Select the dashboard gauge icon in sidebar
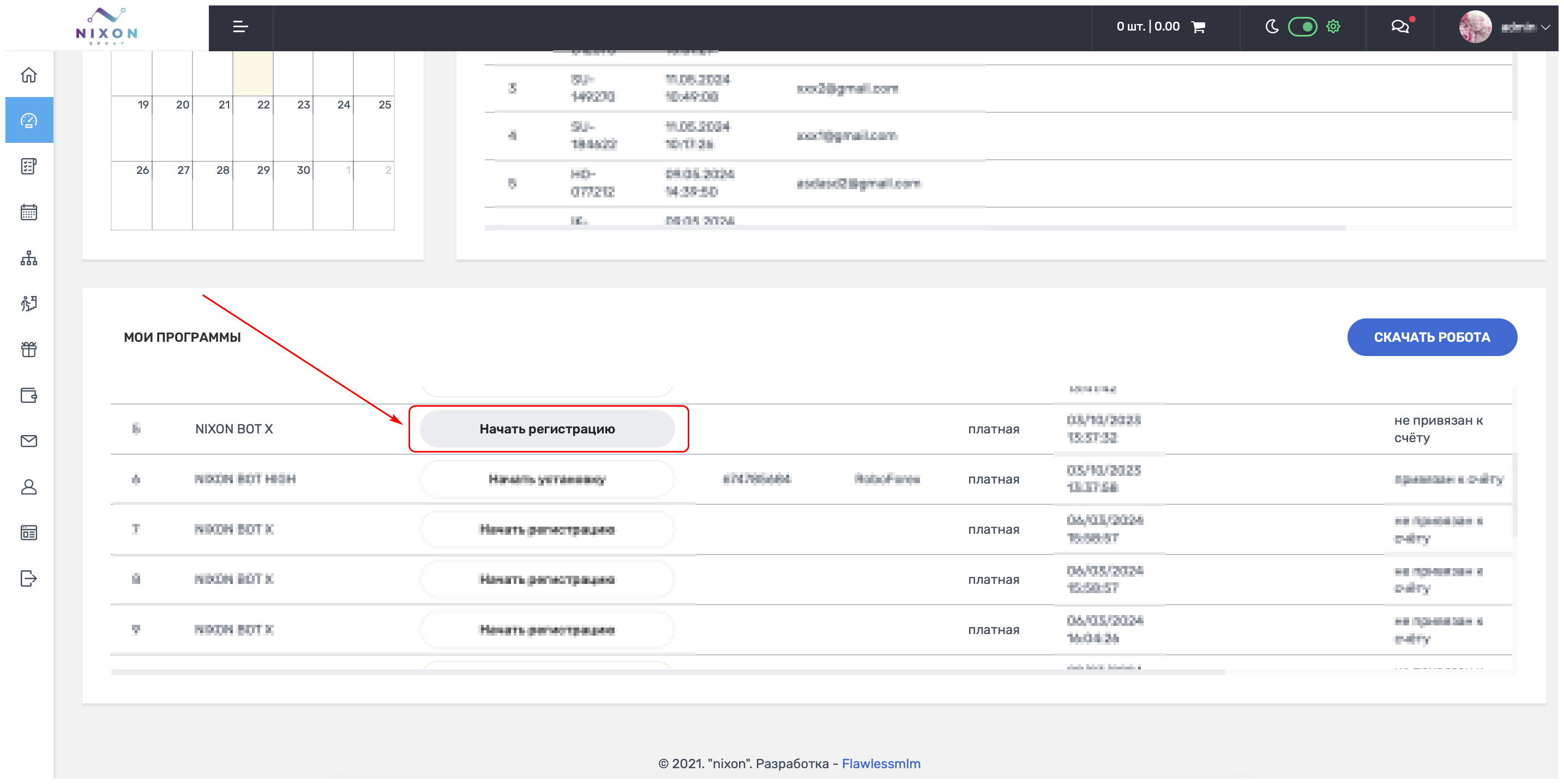This screenshot has height=784, width=1564. pos(28,120)
